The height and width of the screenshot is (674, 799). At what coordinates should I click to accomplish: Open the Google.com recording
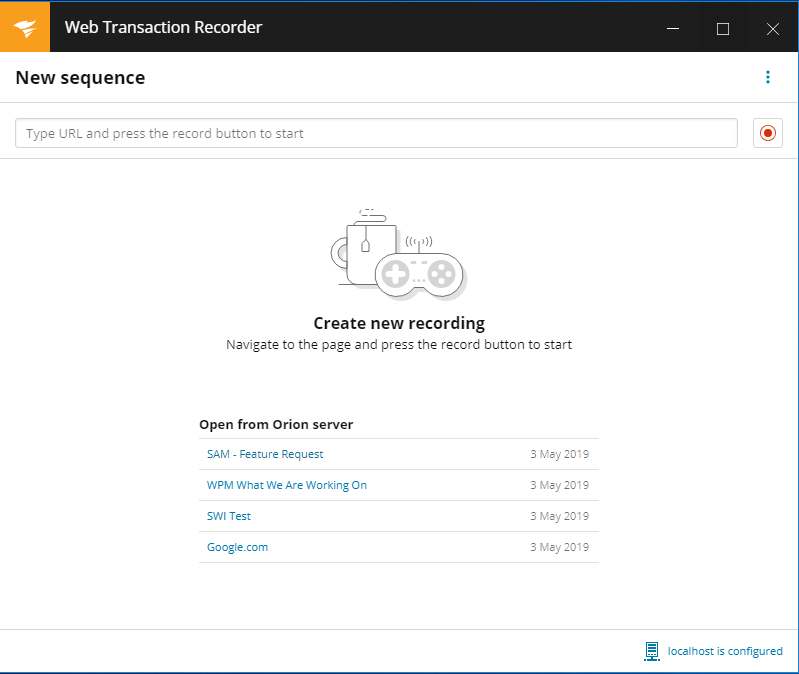pos(237,547)
